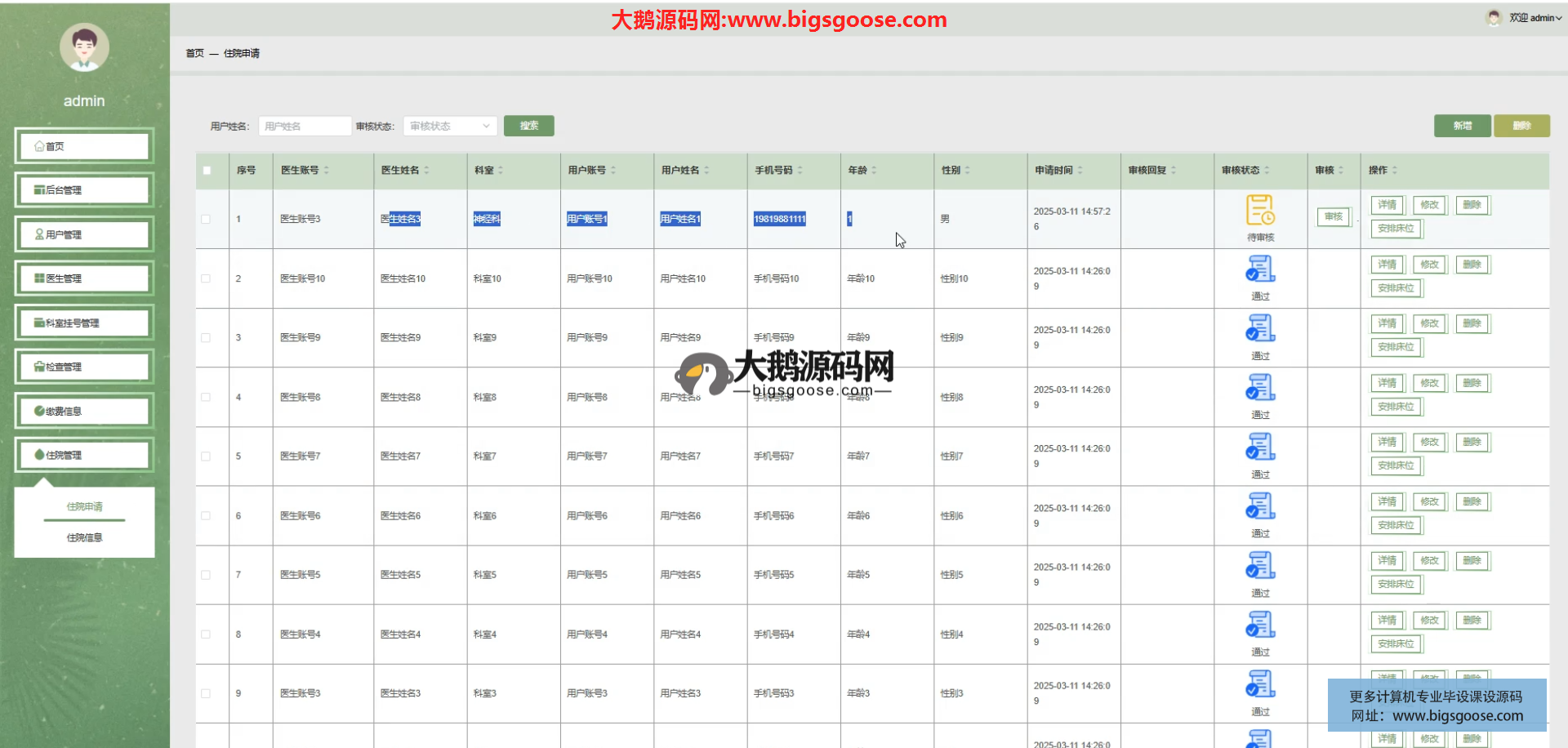The height and width of the screenshot is (748, 1568).
Task: Click the sort arrows on 申请时间 column
Action: tap(1080, 171)
